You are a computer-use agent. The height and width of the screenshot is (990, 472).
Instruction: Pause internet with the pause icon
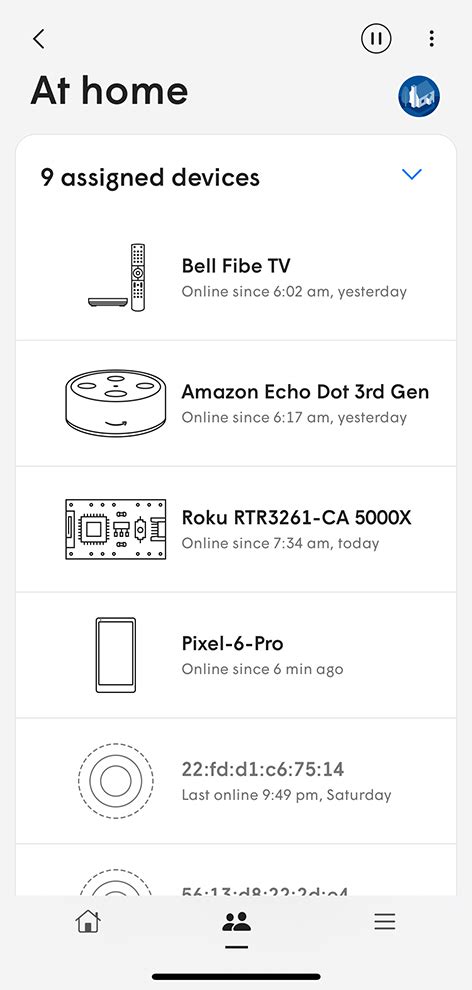[x=376, y=39]
